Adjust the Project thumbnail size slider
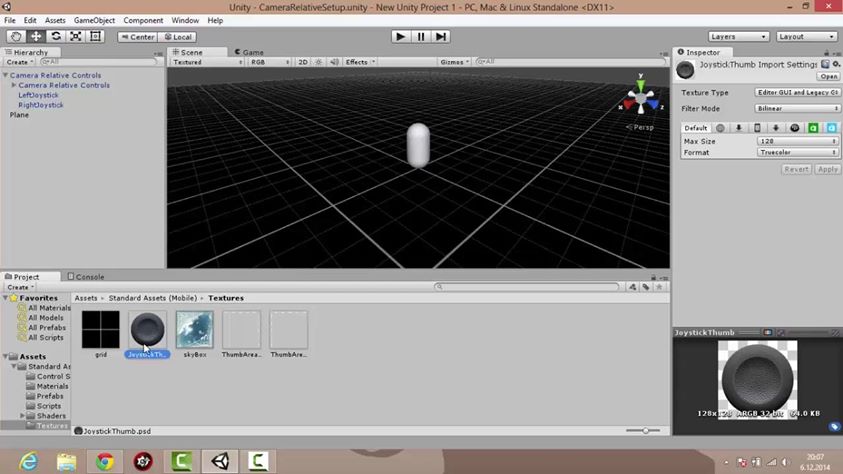Screen dimensions: 843x474 click(x=645, y=430)
